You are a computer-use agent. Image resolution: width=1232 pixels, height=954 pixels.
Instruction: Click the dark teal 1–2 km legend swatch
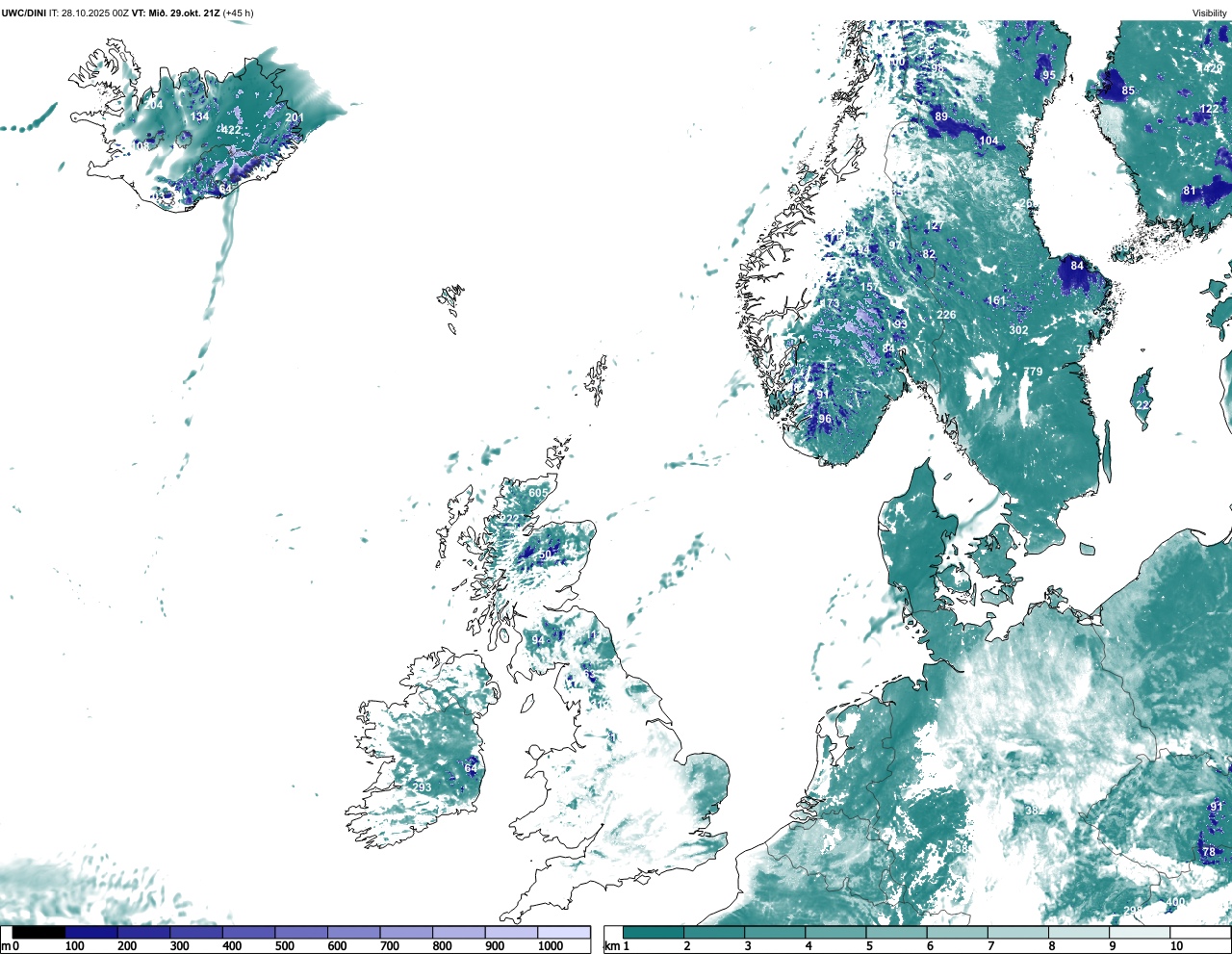click(x=654, y=933)
